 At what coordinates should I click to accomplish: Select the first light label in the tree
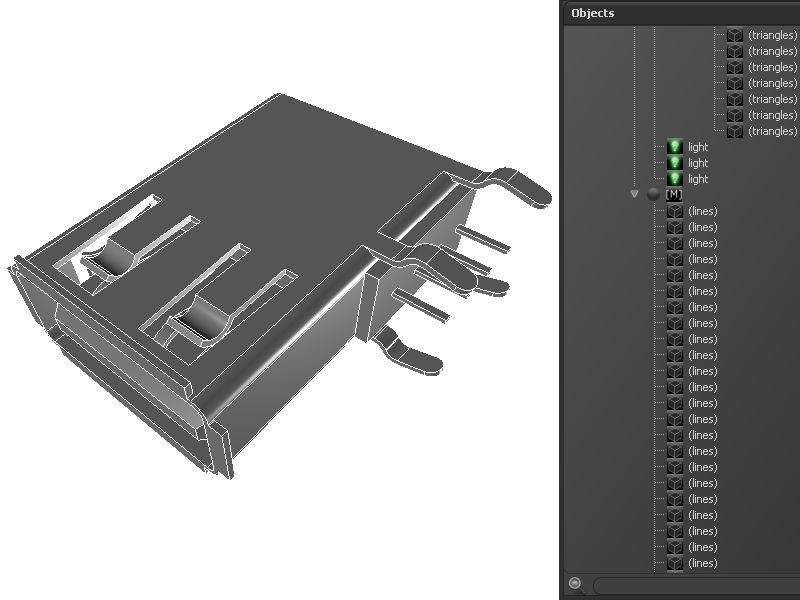pos(697,147)
